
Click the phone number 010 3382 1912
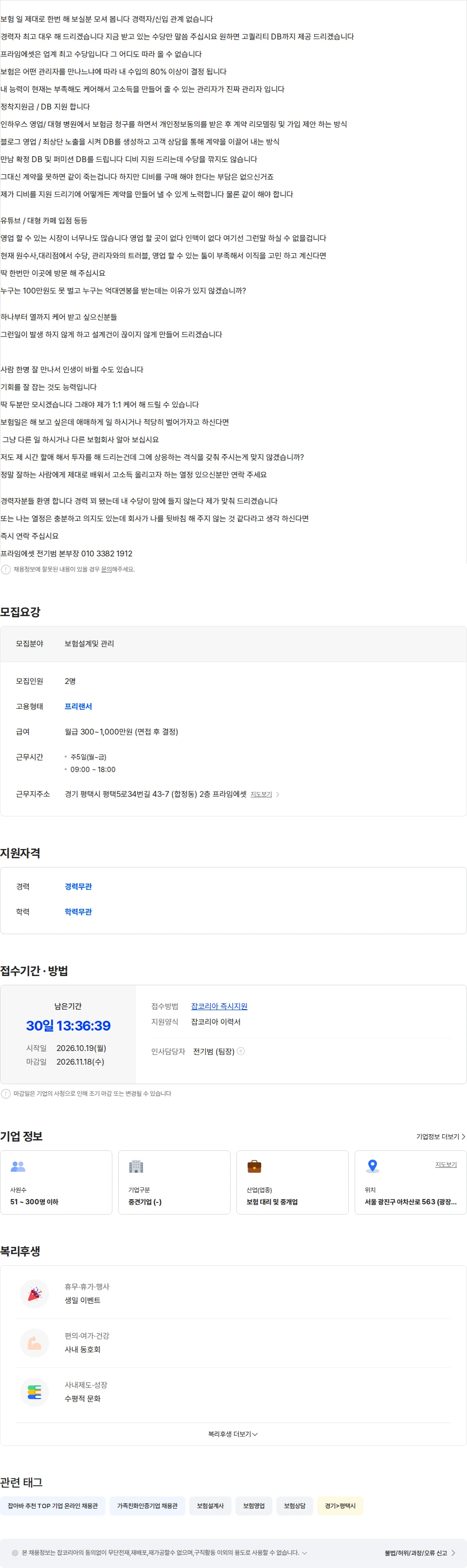click(107, 553)
